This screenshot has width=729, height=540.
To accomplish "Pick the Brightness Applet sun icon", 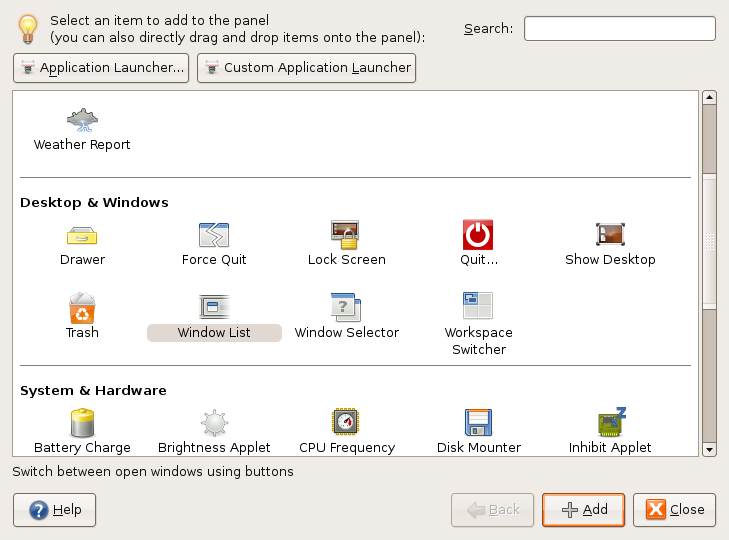I will [x=214, y=423].
